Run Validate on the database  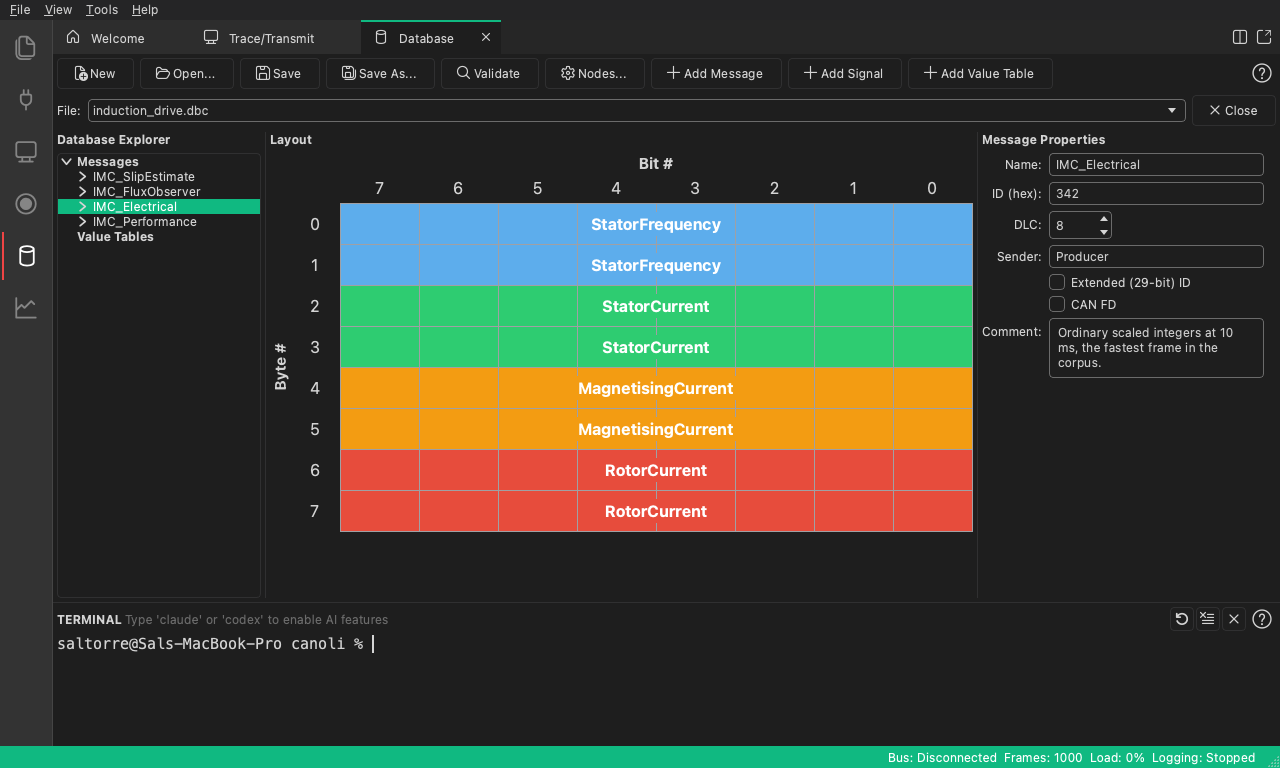coord(490,73)
